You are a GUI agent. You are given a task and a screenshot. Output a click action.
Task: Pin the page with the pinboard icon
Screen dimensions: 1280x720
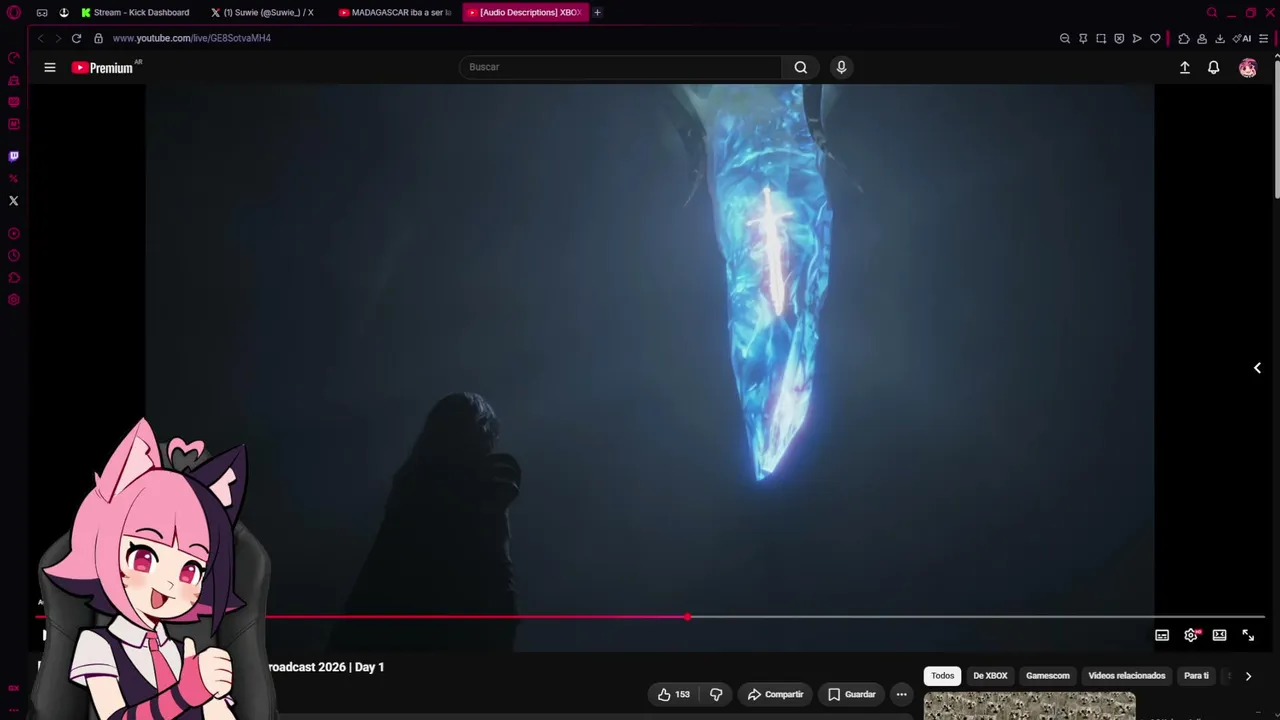click(1083, 38)
